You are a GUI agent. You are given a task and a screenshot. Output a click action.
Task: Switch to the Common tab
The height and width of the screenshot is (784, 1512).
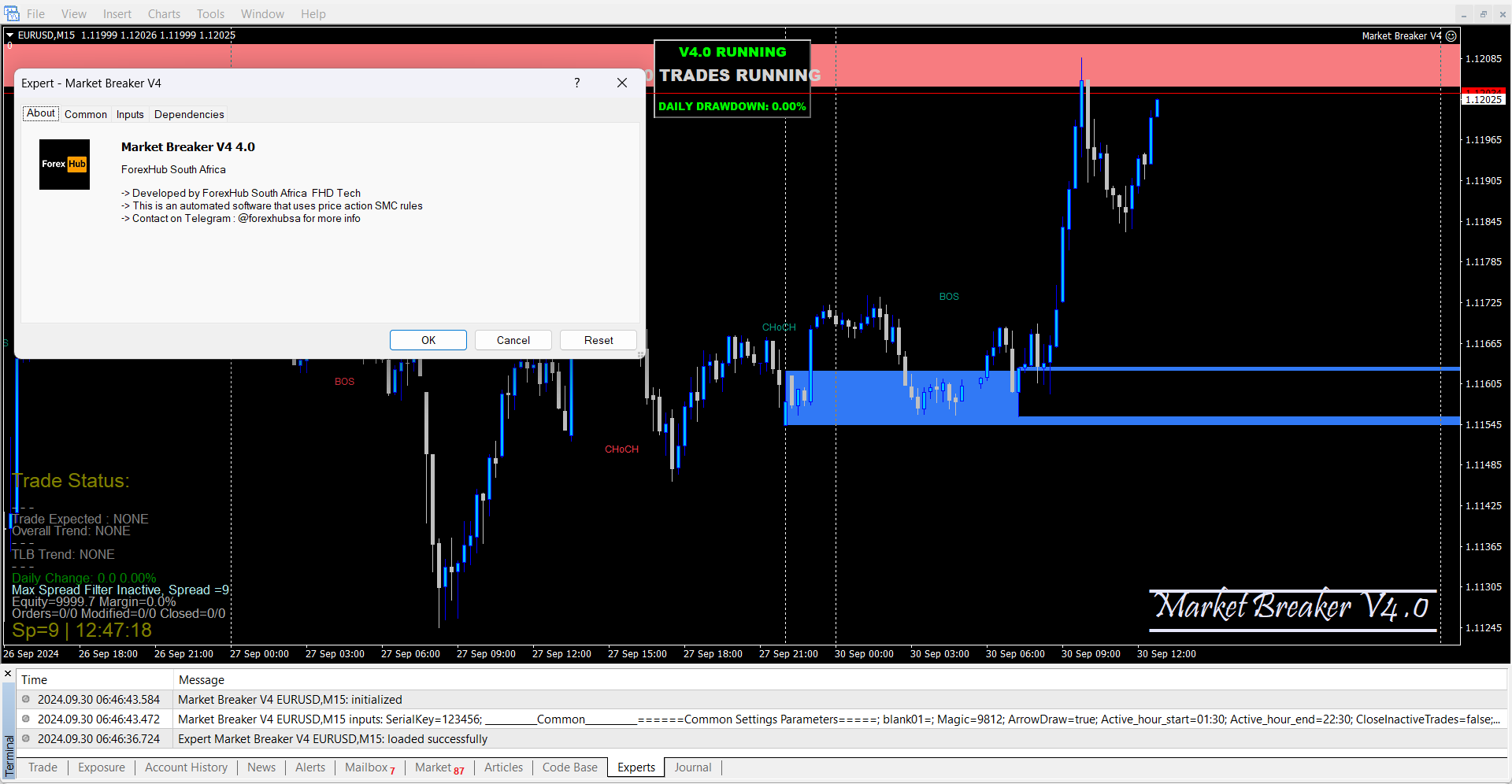(x=86, y=114)
